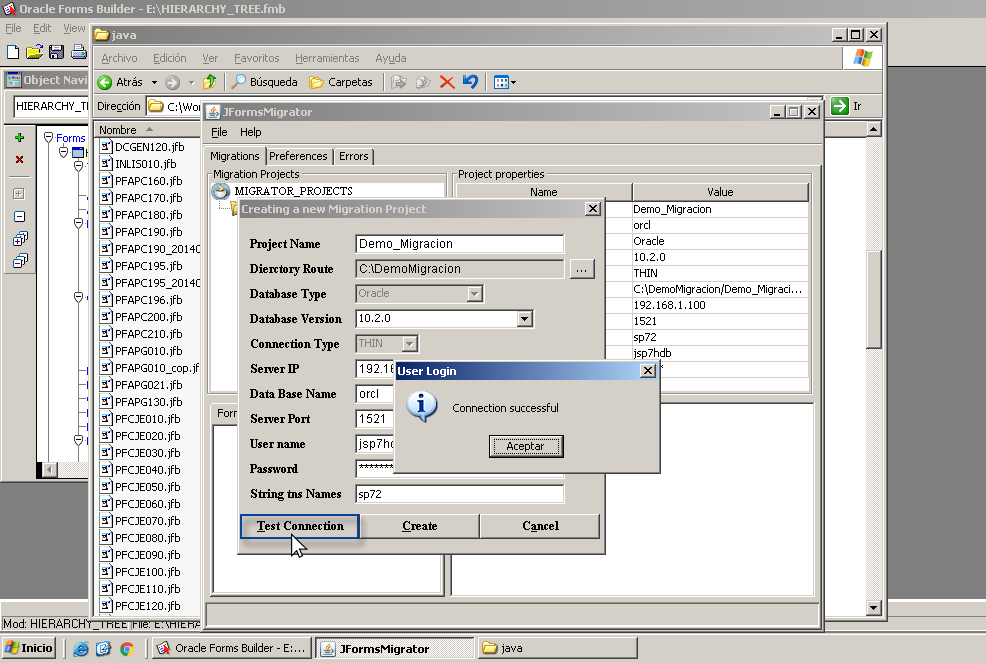986x663 pixels.
Task: Toggle the Carpetas folders pane in java window
Action: coord(341,82)
